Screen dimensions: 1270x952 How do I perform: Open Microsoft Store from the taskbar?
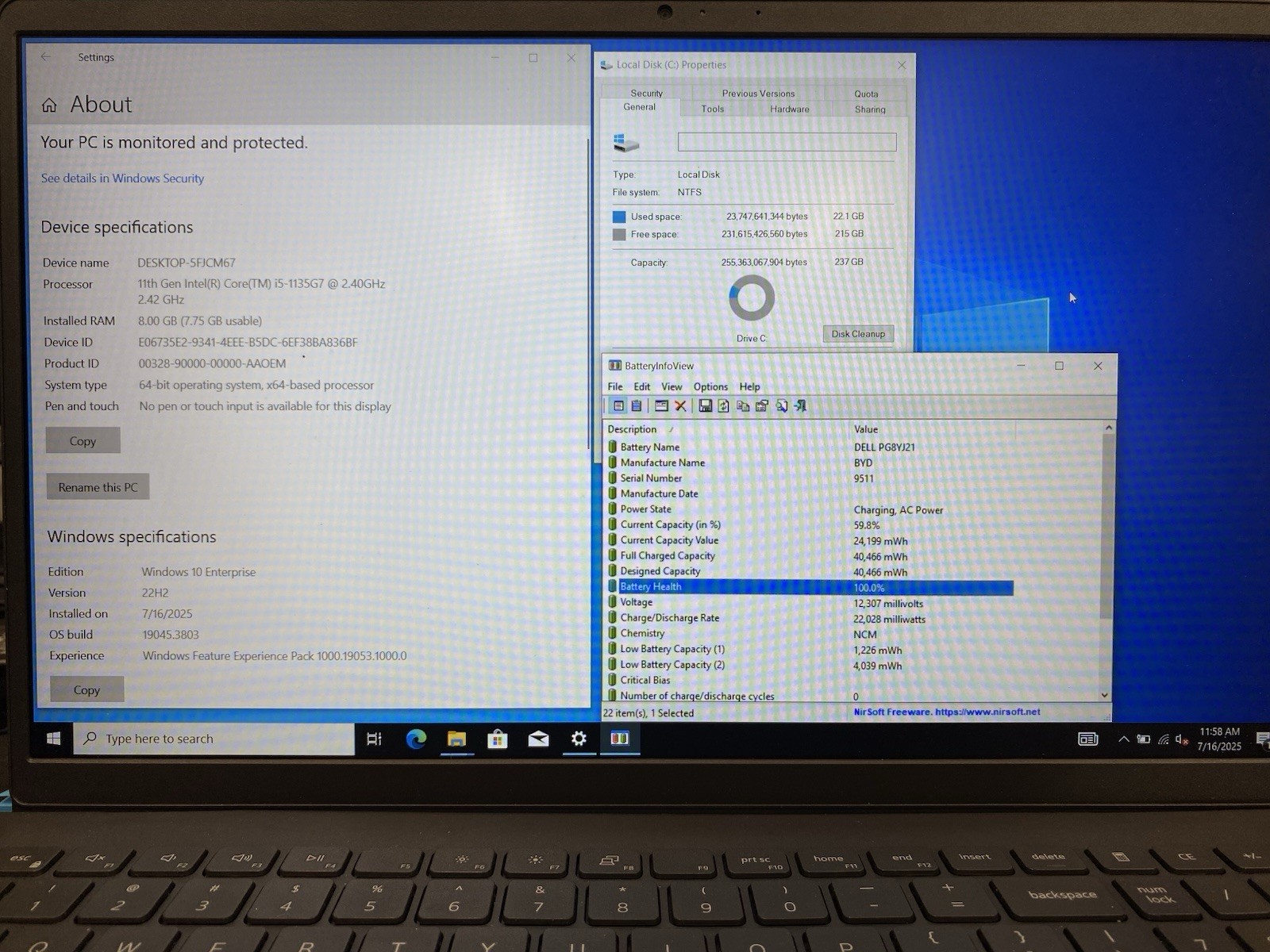[x=498, y=739]
